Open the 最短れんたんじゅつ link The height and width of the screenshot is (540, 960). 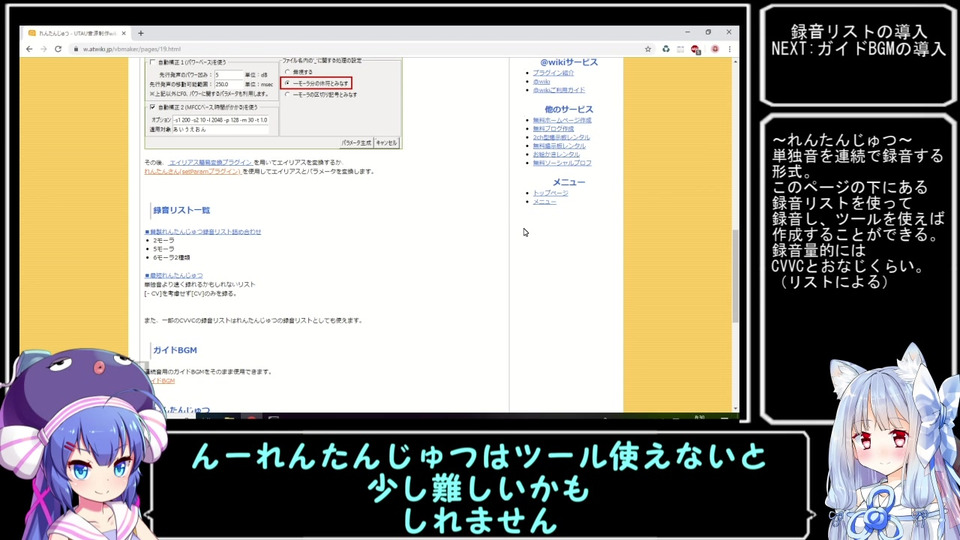tap(174, 276)
